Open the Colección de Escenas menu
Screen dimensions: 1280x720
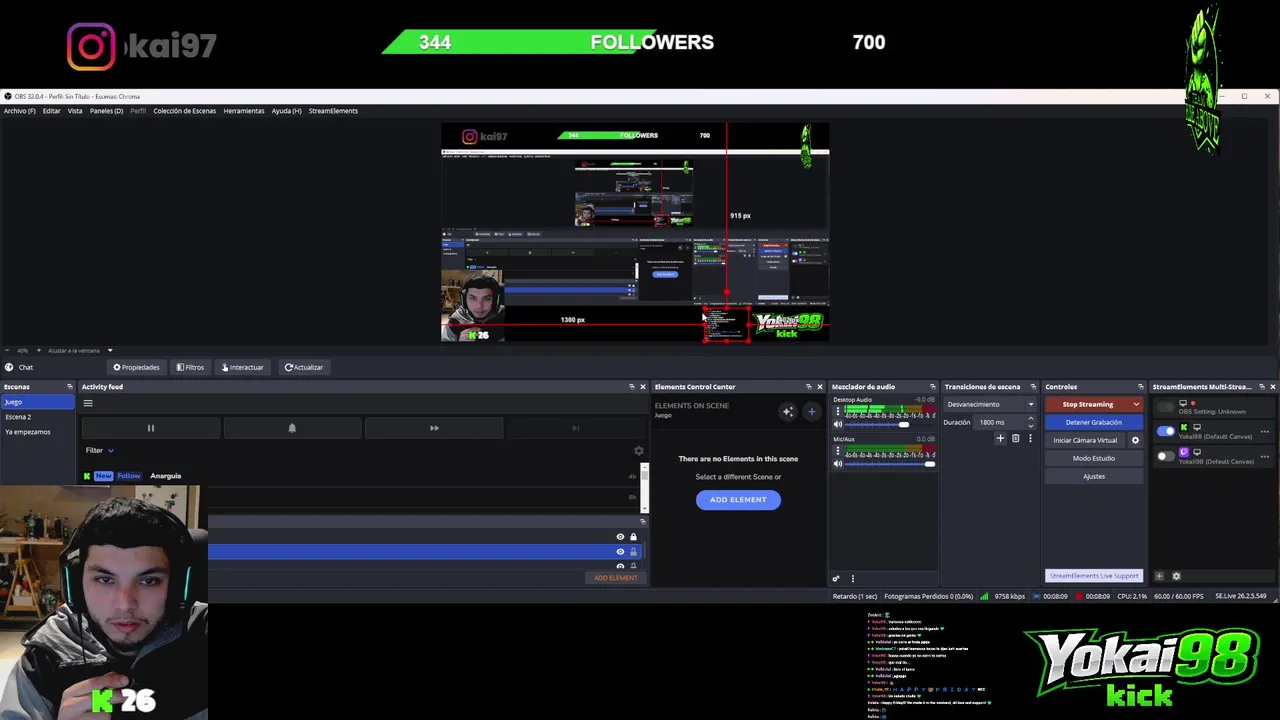pyautogui.click(x=184, y=111)
